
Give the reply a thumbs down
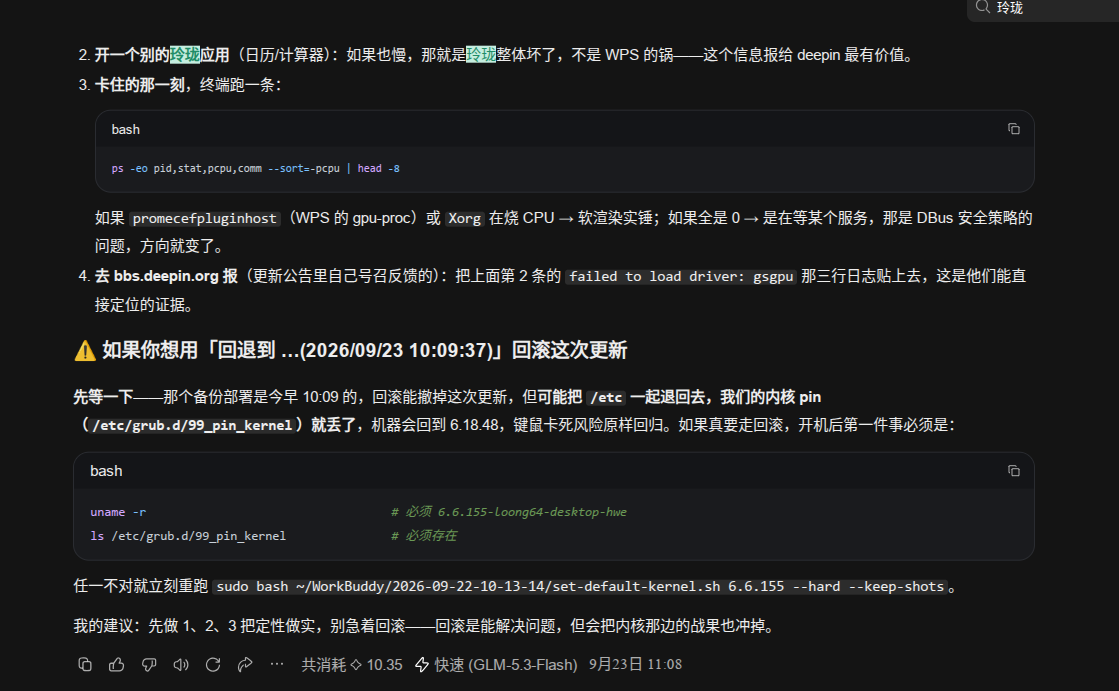coord(148,665)
